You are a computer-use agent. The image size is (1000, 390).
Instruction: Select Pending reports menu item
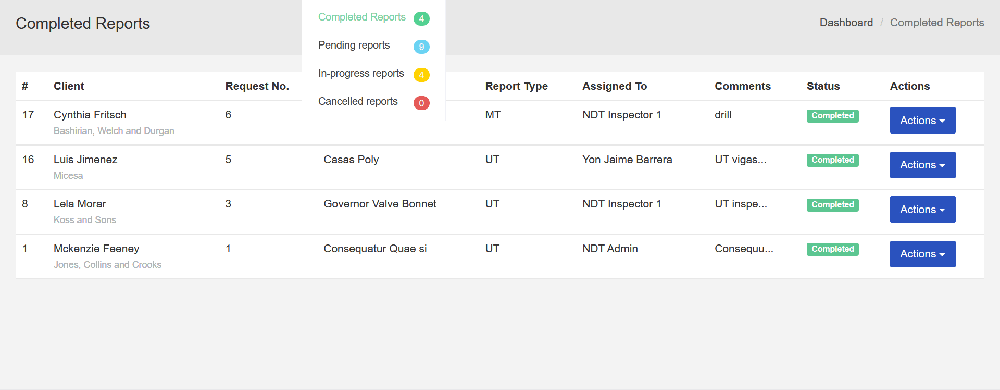[354, 46]
